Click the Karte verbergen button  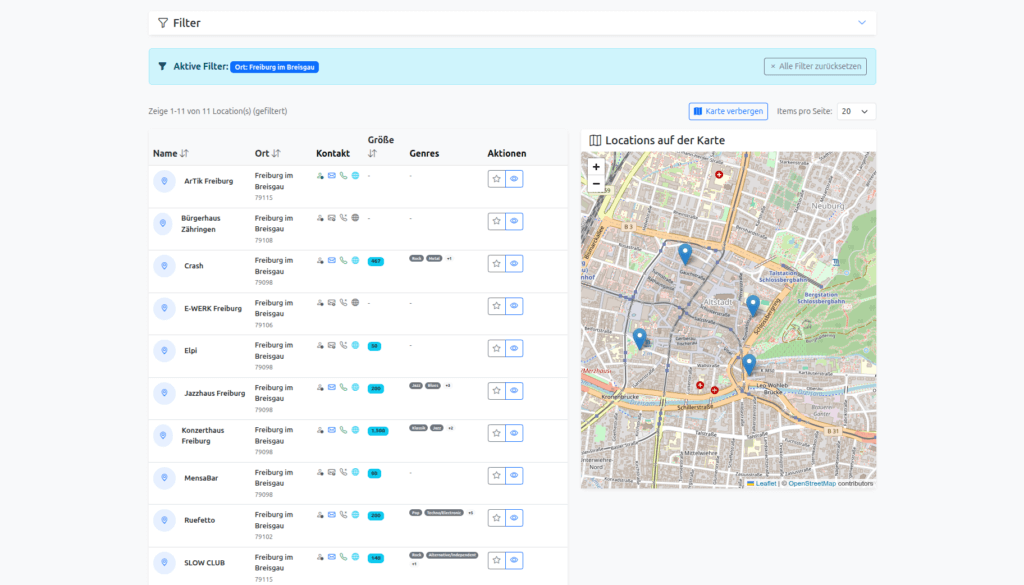pos(728,111)
